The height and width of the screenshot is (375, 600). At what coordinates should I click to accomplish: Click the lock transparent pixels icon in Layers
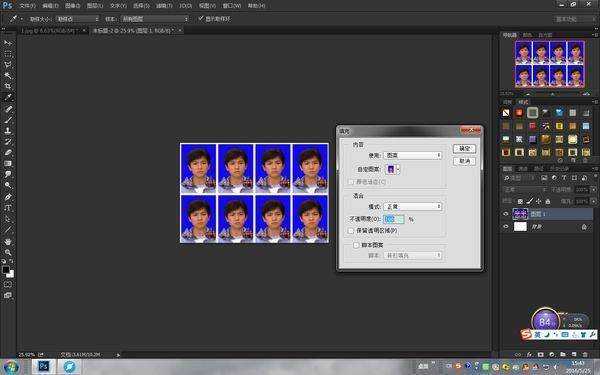point(520,201)
